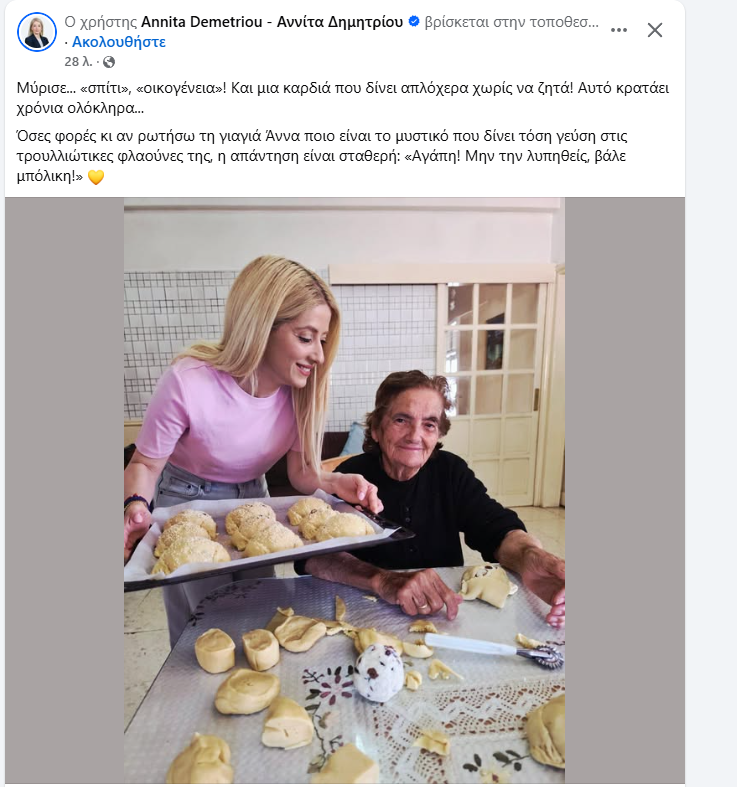Close the post with the X
This screenshot has height=787, width=737.
pos(655,30)
